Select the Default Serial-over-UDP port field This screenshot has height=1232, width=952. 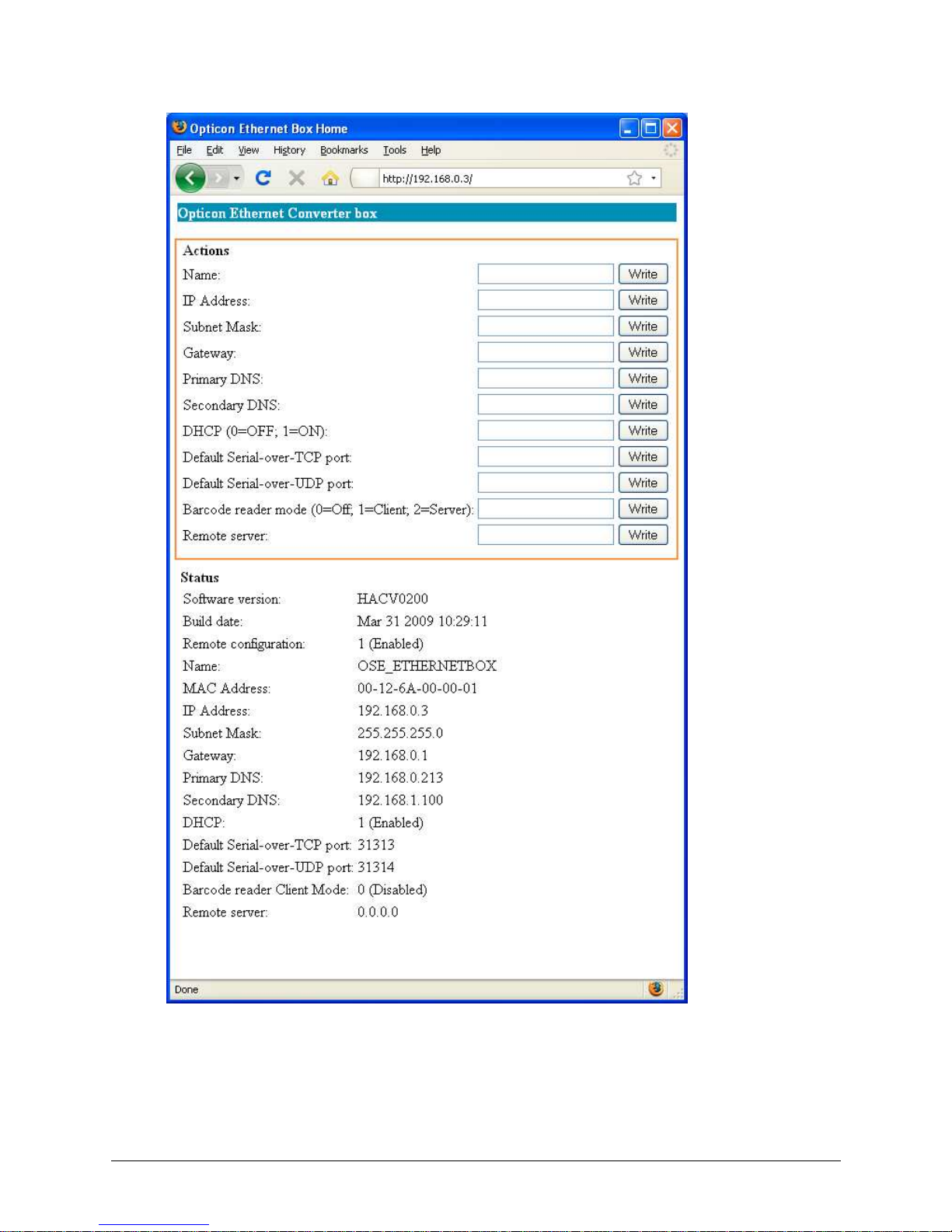[x=546, y=483]
